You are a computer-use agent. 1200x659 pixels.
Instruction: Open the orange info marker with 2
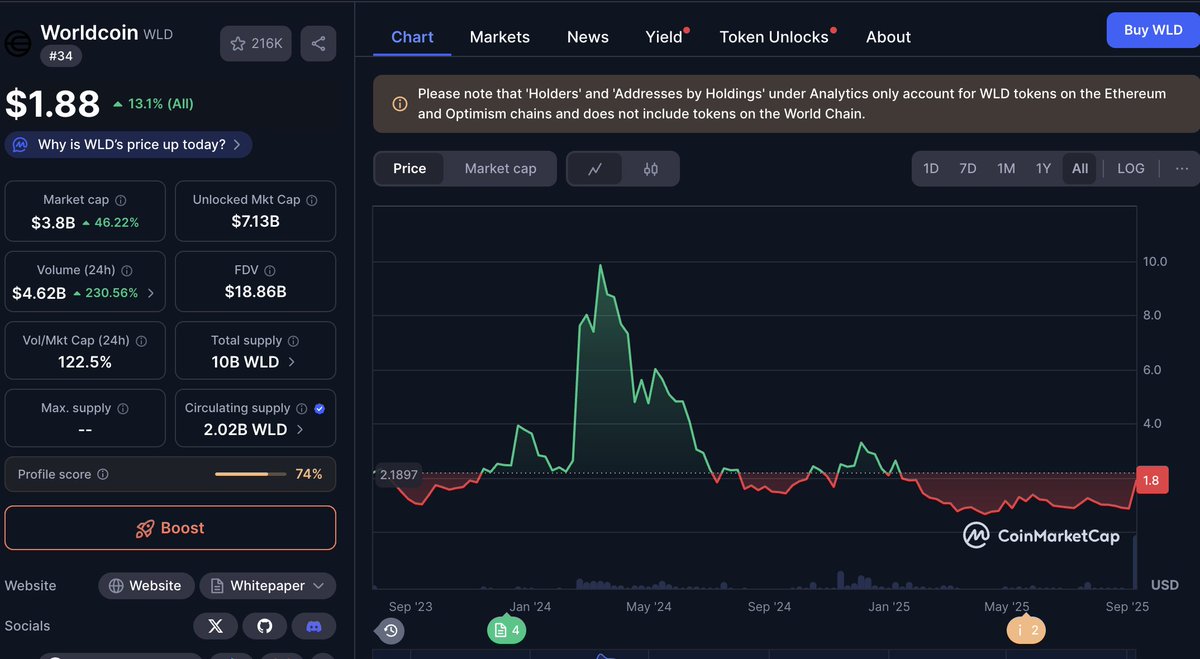click(x=1026, y=630)
